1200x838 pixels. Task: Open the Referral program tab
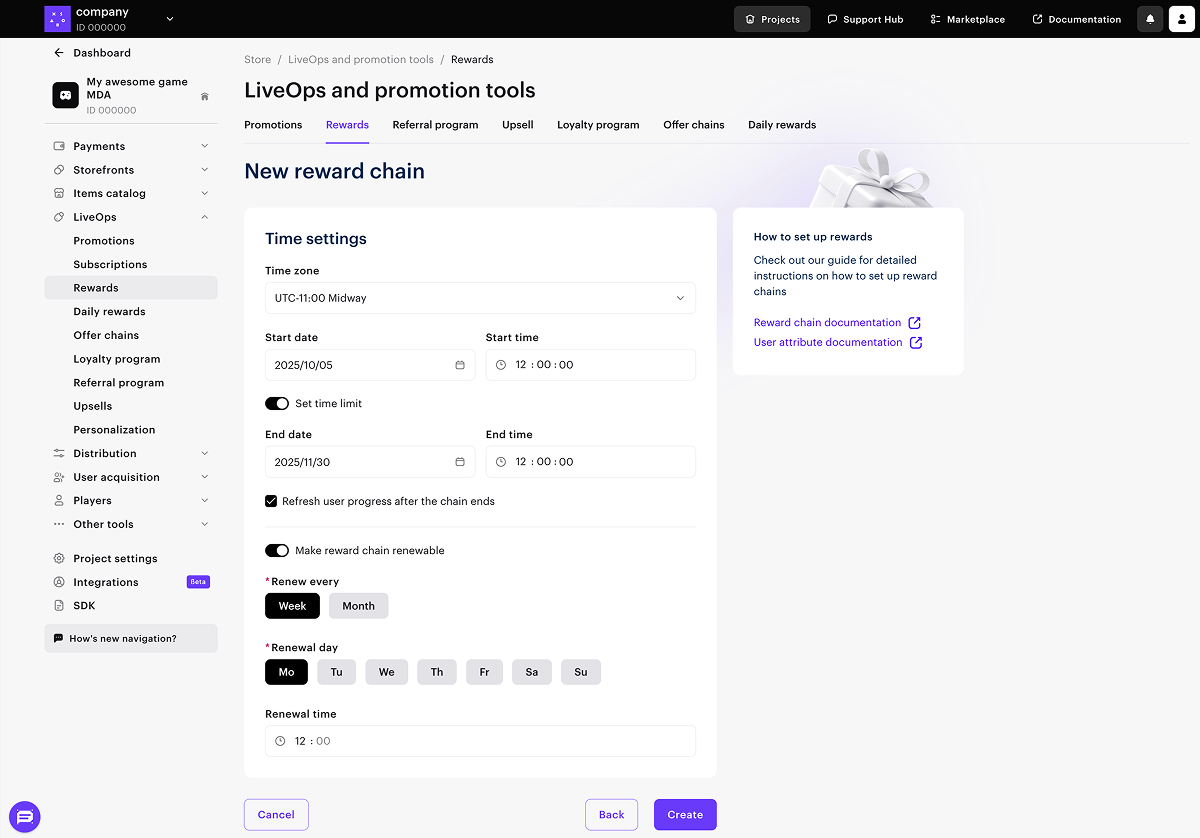(x=435, y=125)
